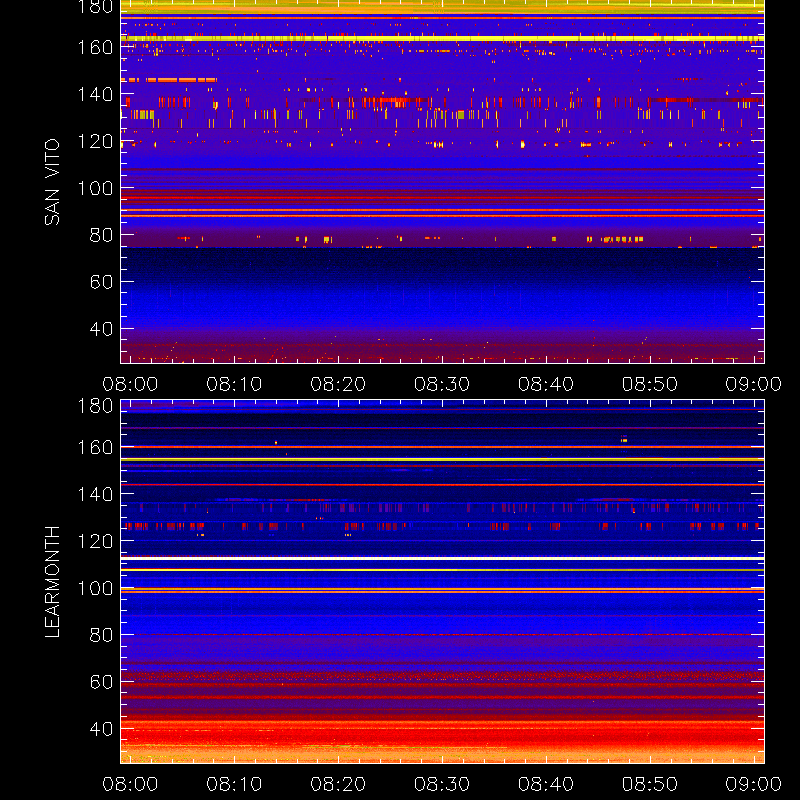Choose the 08:10 time label below Learmonth plot
This screenshot has width=800, height=800.
pyautogui.click(x=234, y=784)
